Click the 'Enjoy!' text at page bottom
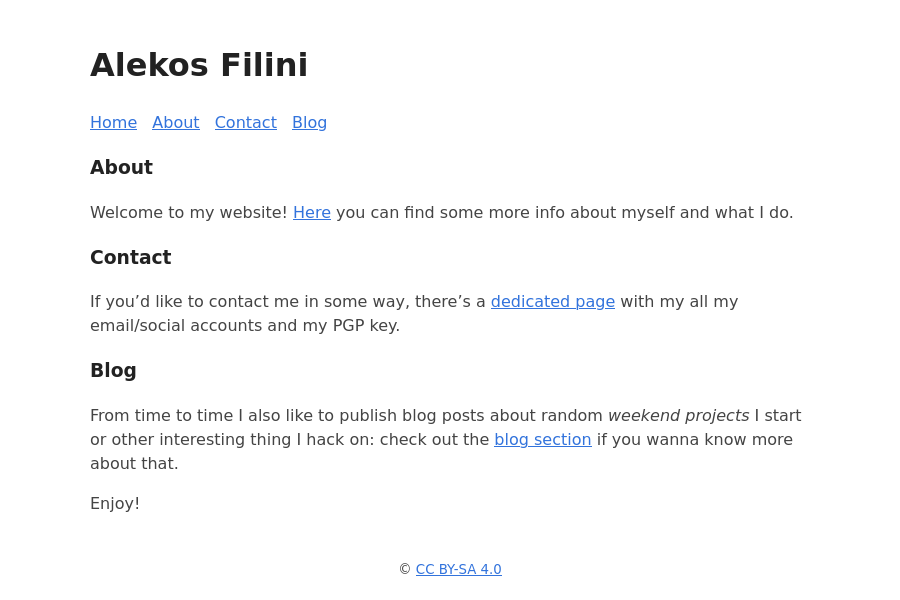 click(x=114, y=503)
